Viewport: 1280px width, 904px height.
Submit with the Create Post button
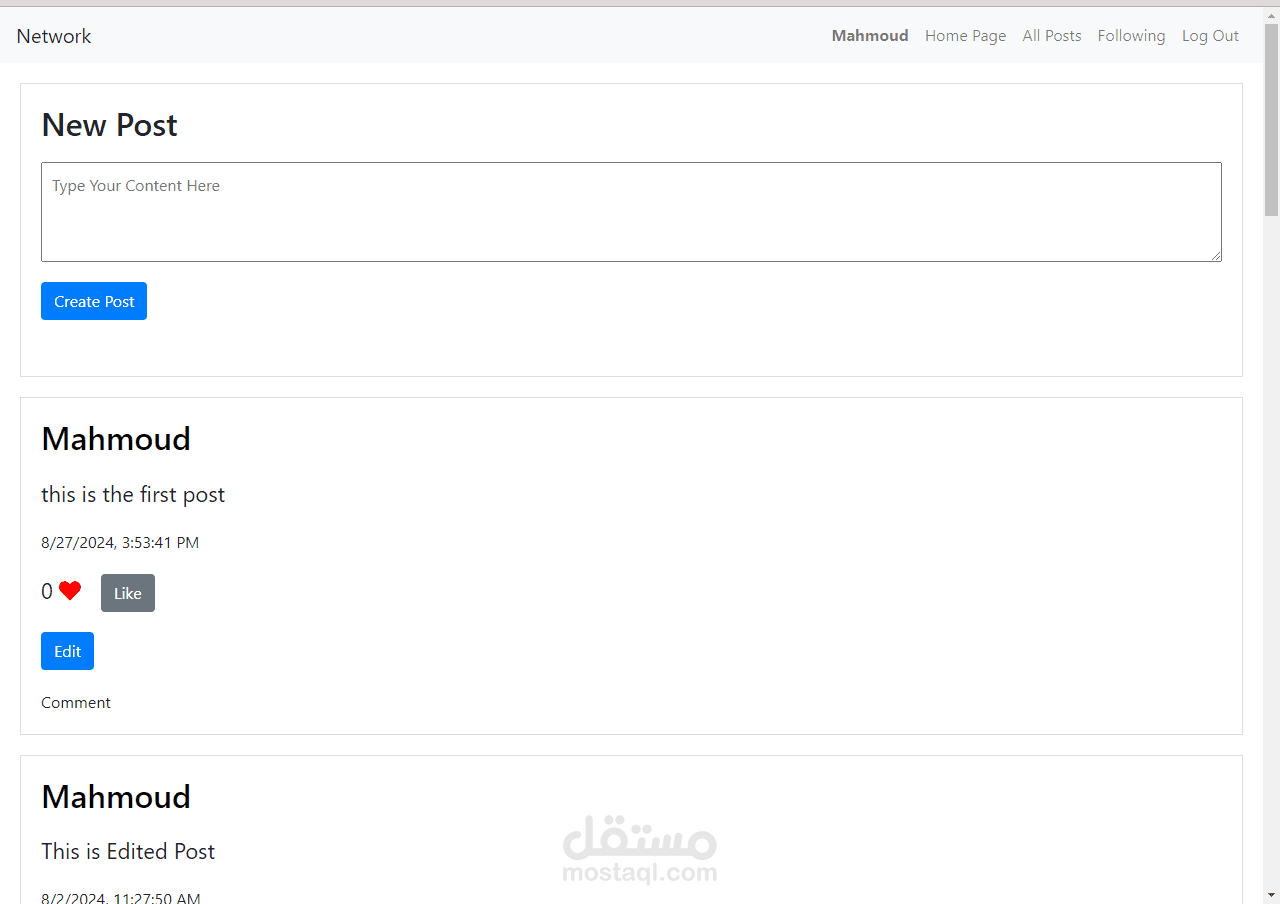[94, 301]
